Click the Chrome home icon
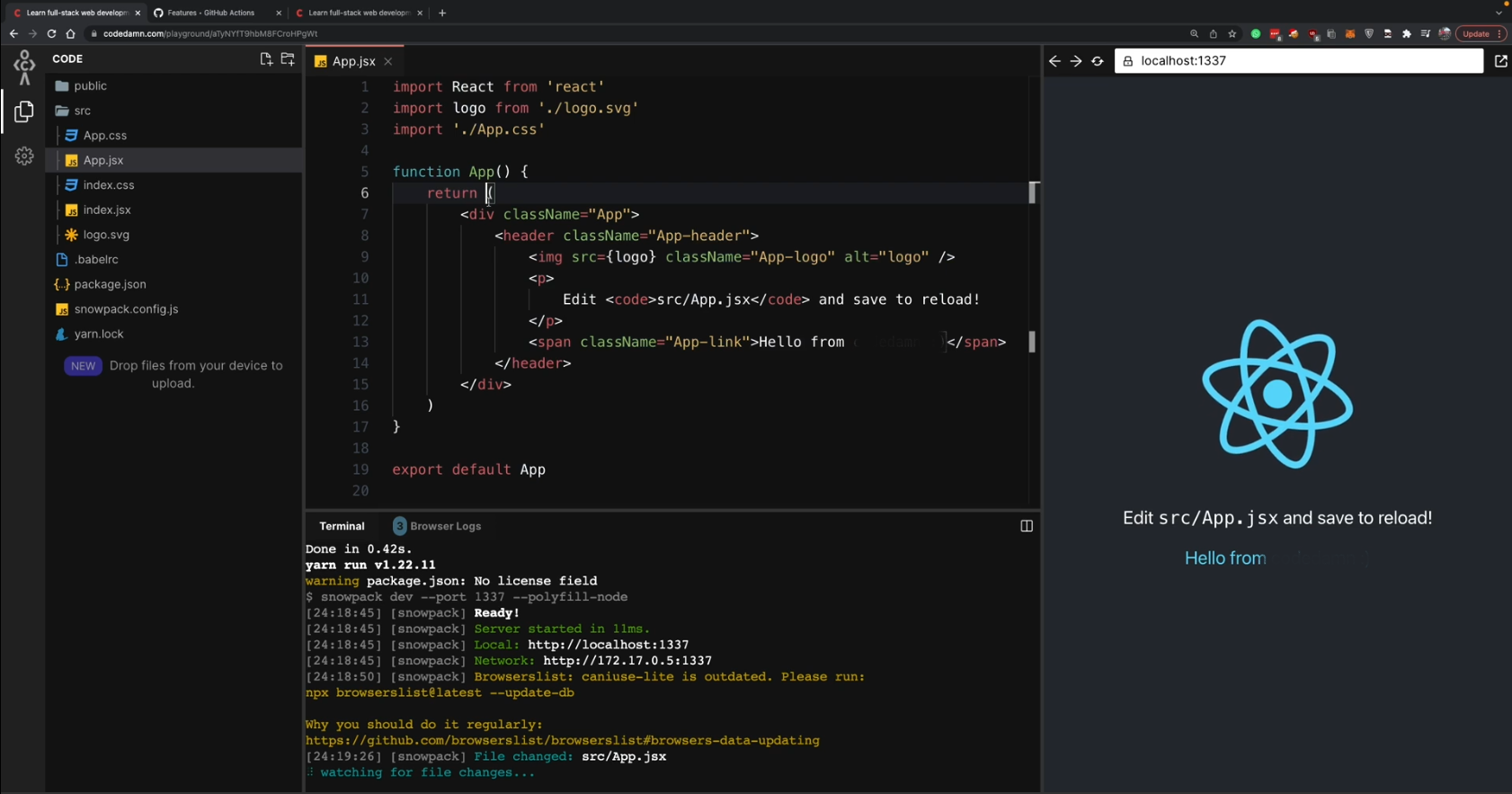This screenshot has width=1512, height=794. (x=70, y=34)
